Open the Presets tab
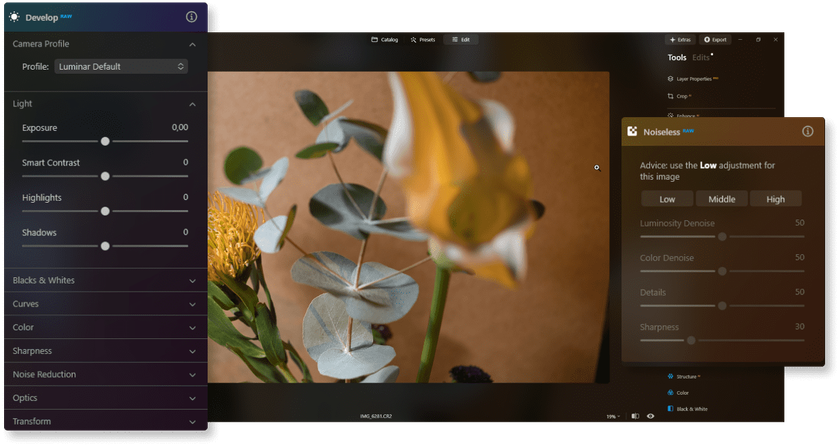The image size is (840, 446). point(423,40)
